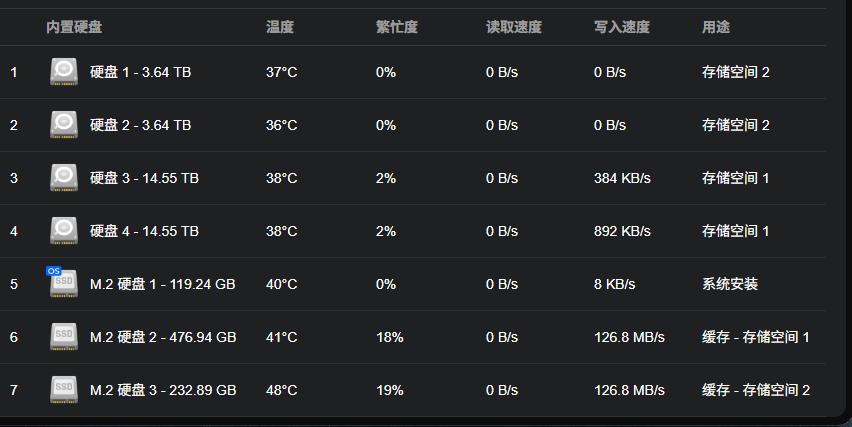Screen dimensions: 852x427
Task: Sort by the 内置硬盘 column header
Action: click(x=74, y=27)
